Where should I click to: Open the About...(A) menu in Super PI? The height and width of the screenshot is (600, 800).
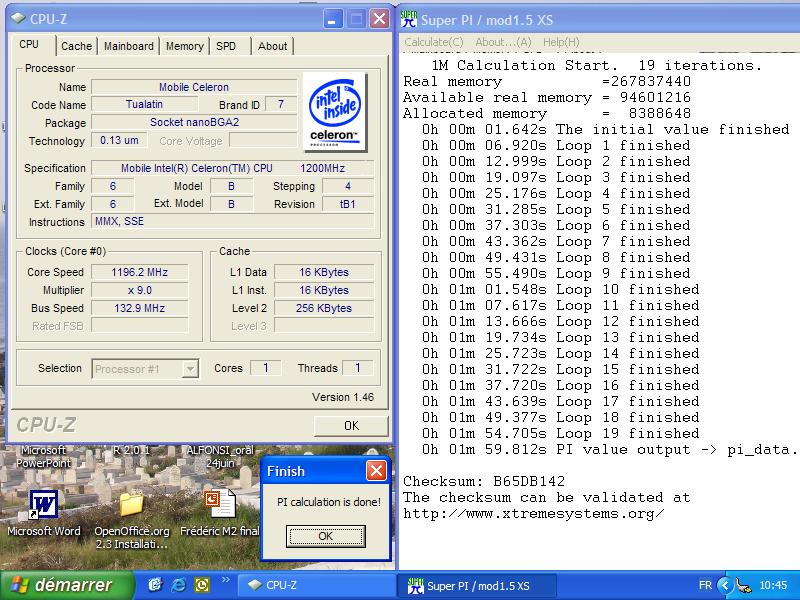503,42
